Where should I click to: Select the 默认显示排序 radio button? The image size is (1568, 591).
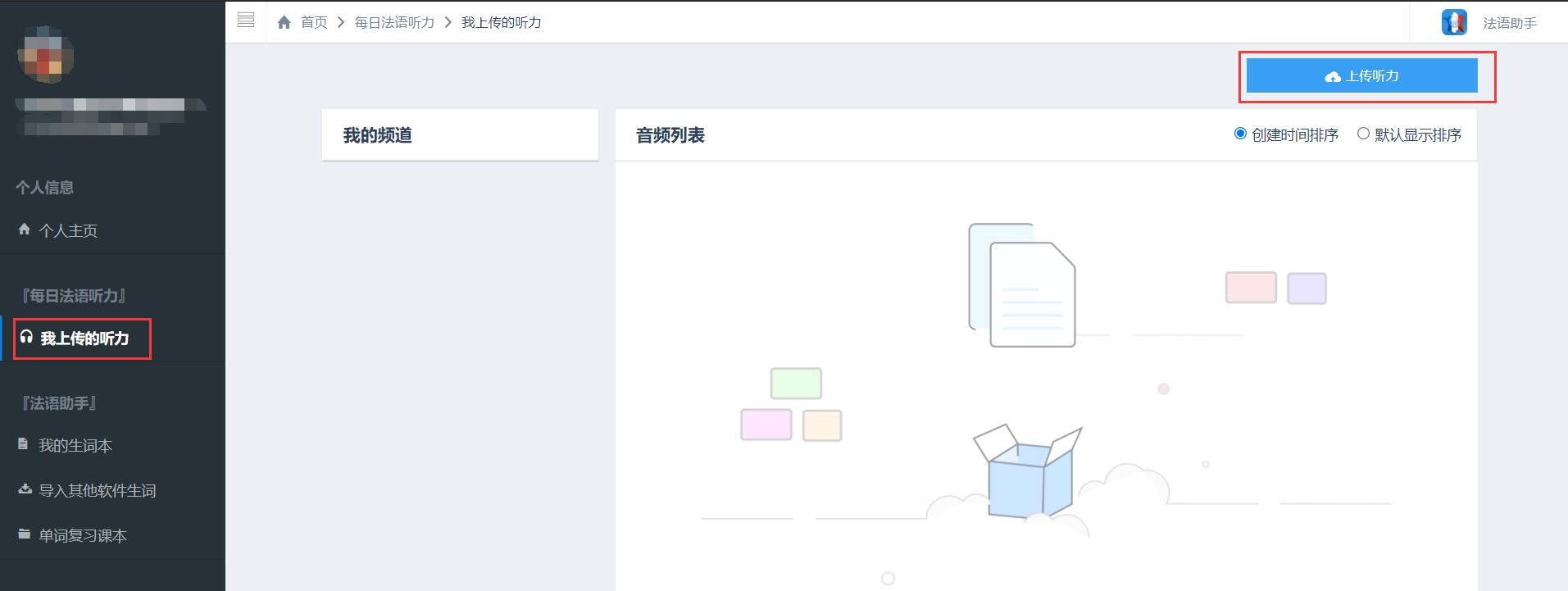point(1363,134)
